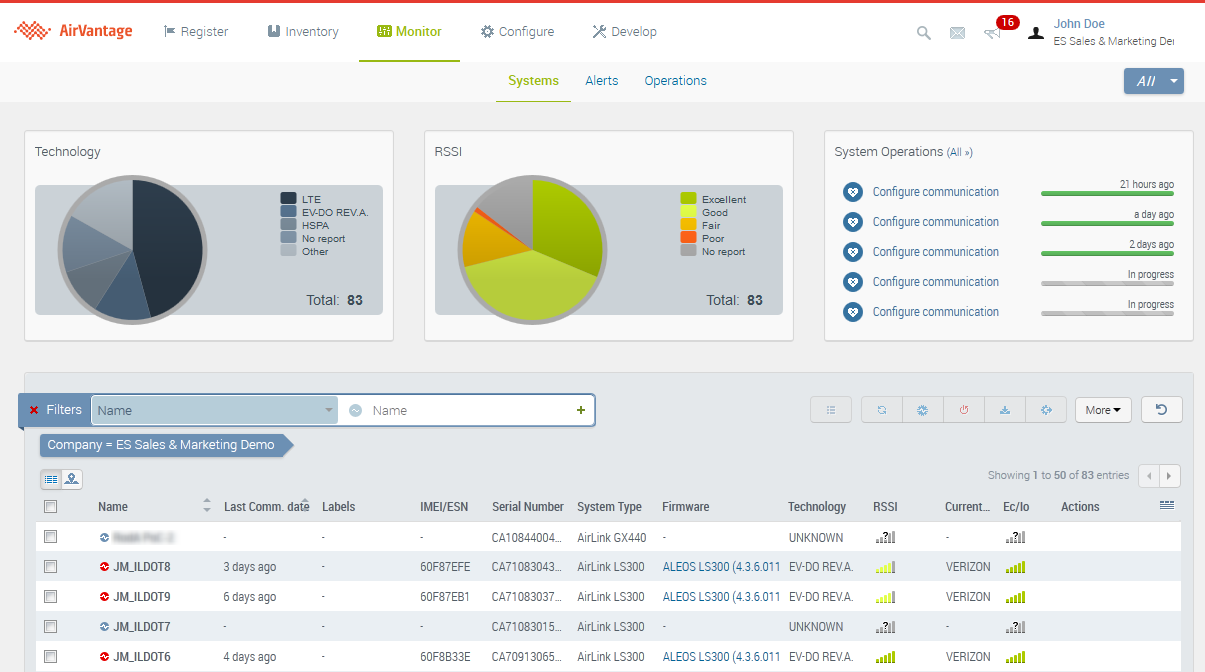Click the Poor RSSI legend swatch
Viewport: 1205px width, 672px height.
coord(689,238)
